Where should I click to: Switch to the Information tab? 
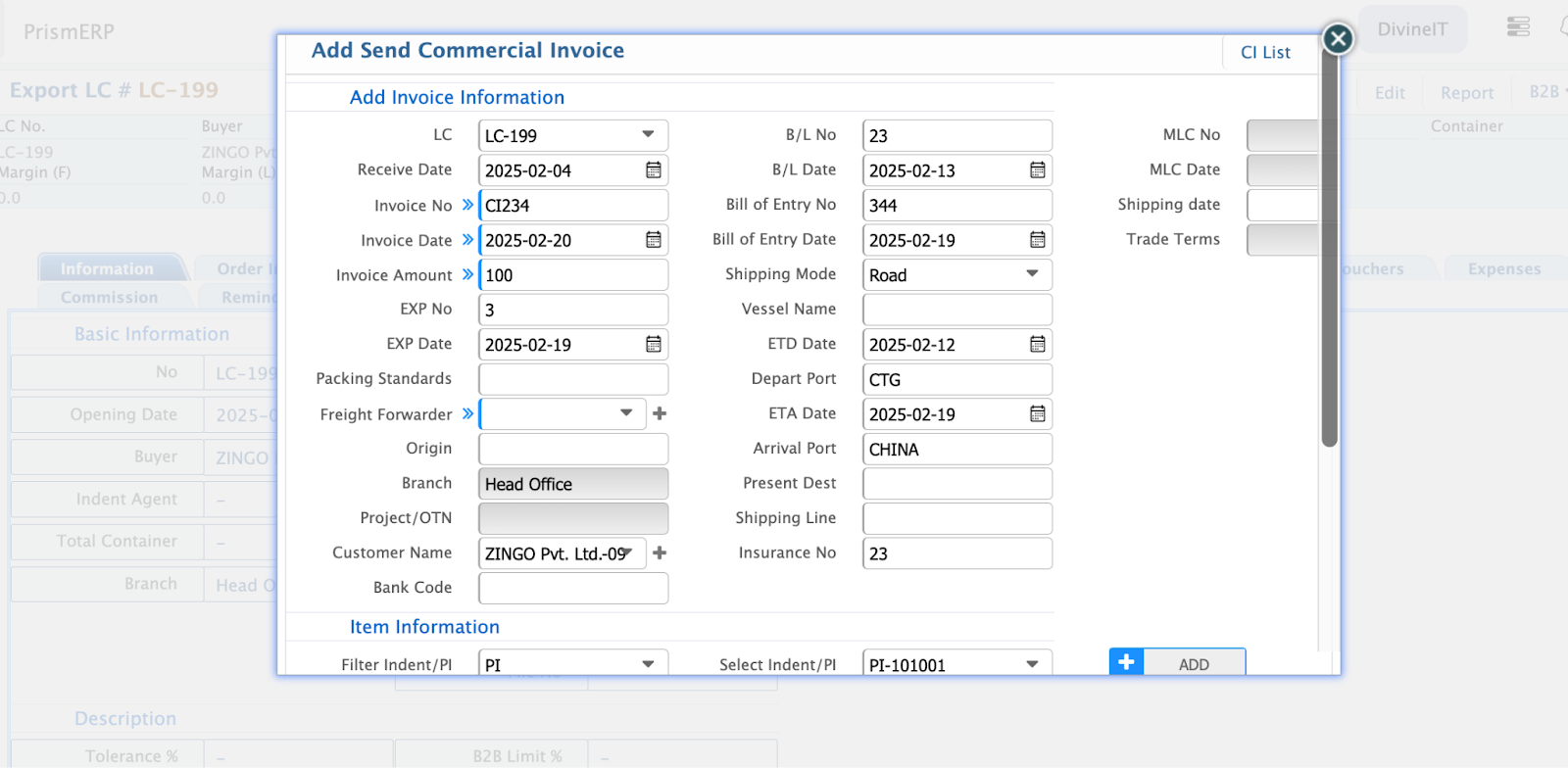[x=107, y=268]
